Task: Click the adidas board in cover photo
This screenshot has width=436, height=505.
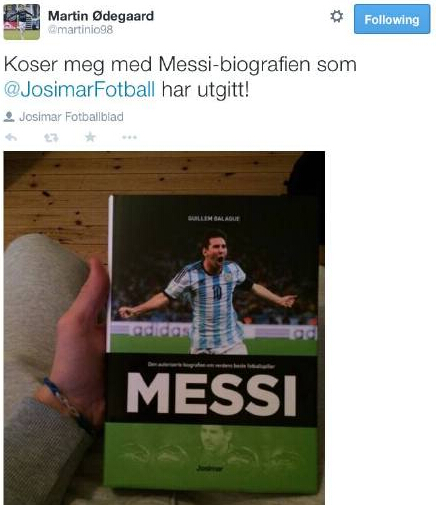Action: (x=159, y=330)
